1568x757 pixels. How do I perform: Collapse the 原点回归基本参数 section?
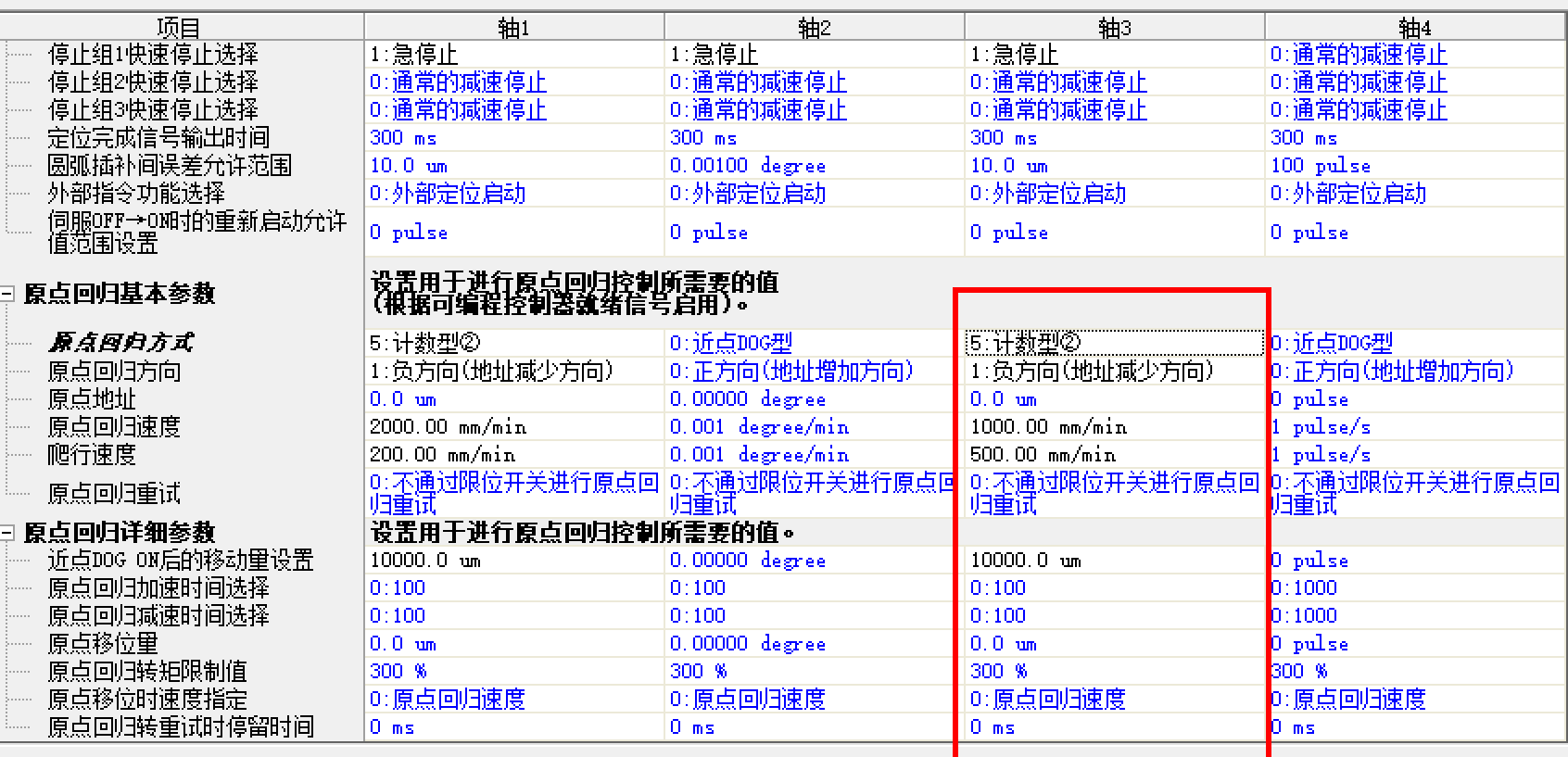pos(7,294)
